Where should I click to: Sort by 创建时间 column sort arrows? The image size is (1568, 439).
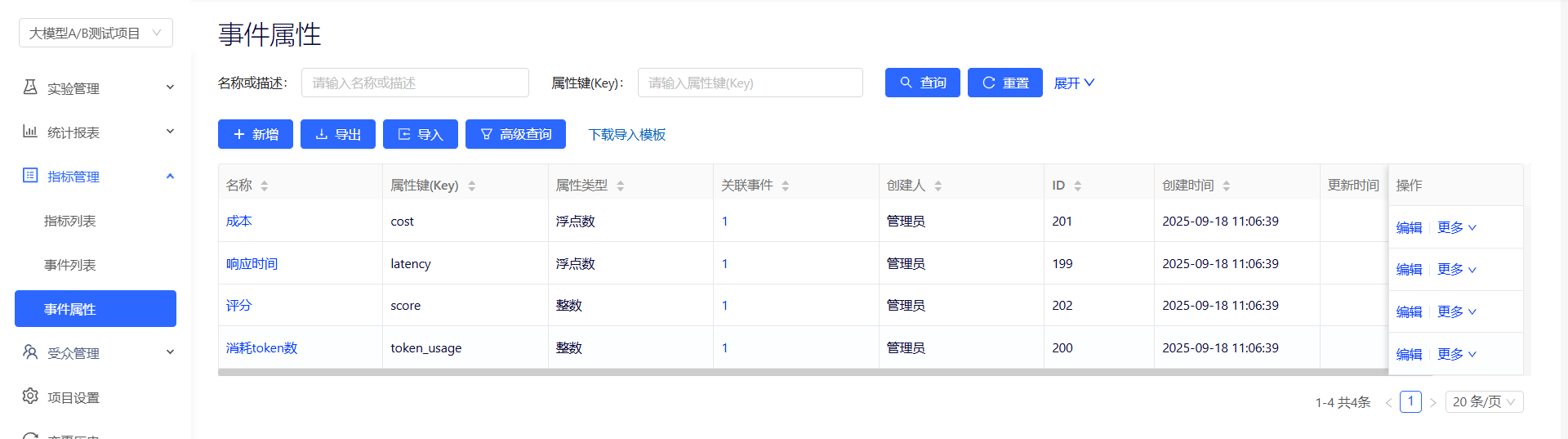[1227, 186]
